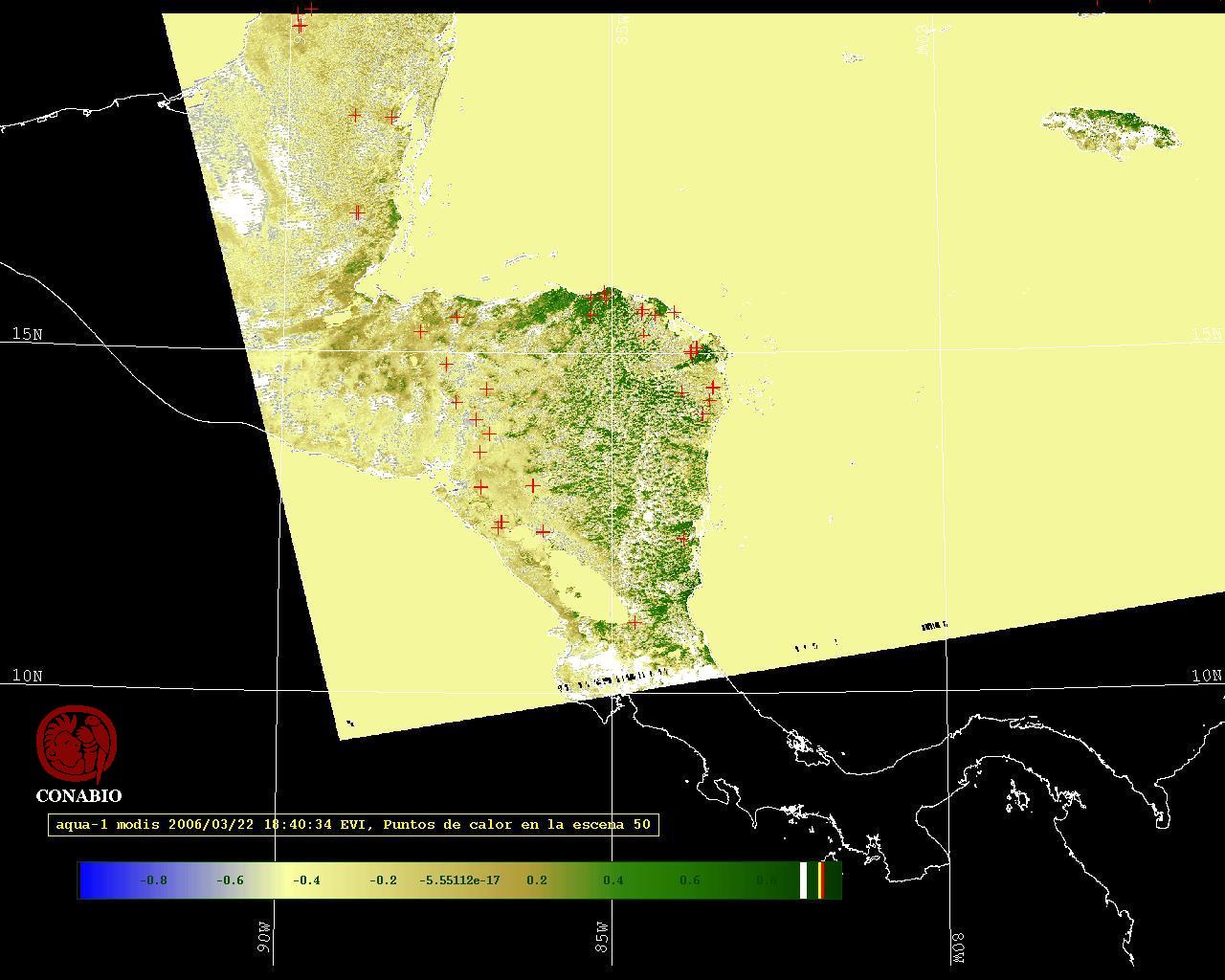Click the white stripe at the color scale end
This screenshot has height=980, width=1225.
pos(803,880)
